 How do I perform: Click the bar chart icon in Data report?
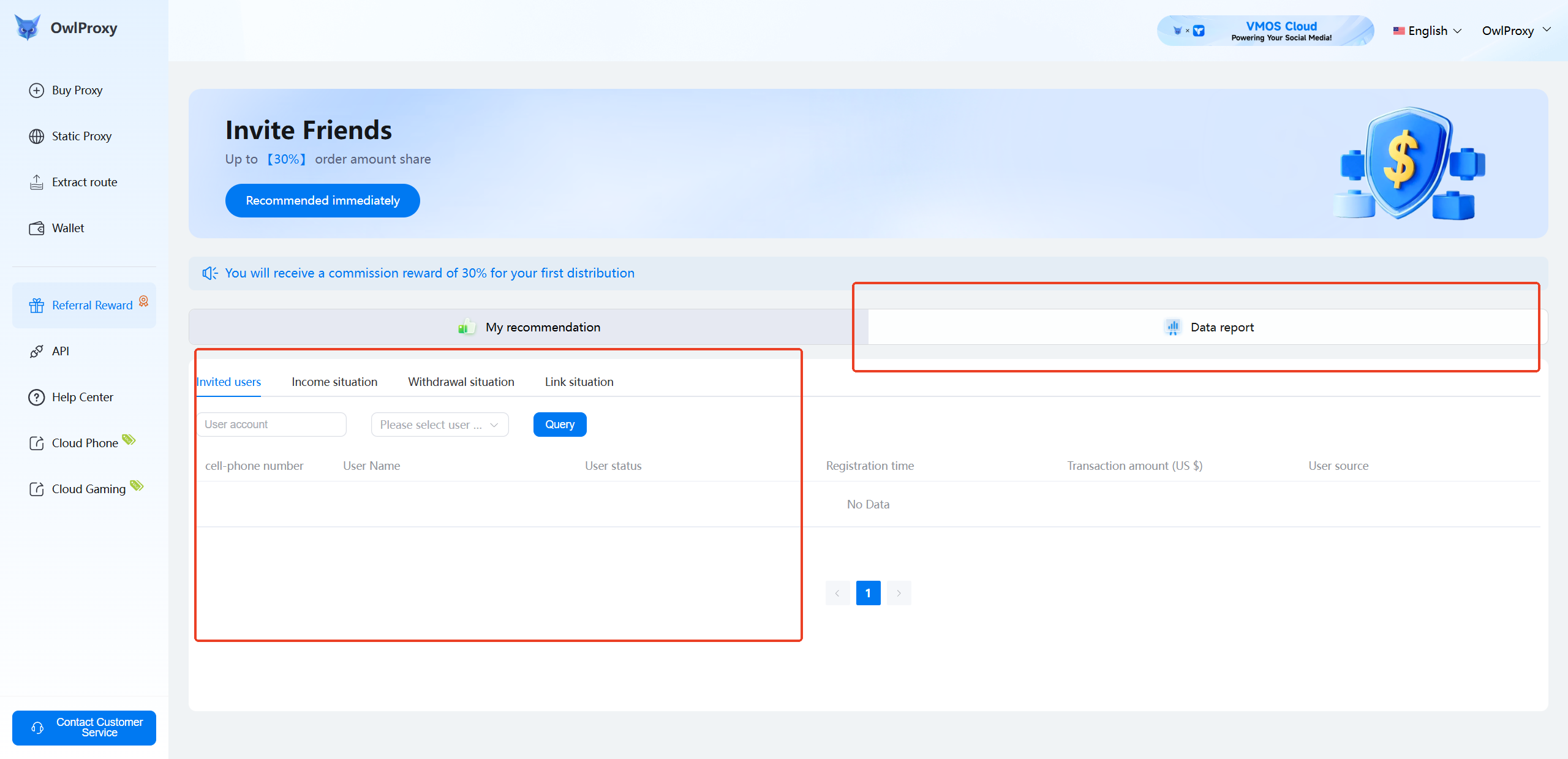(x=1173, y=327)
